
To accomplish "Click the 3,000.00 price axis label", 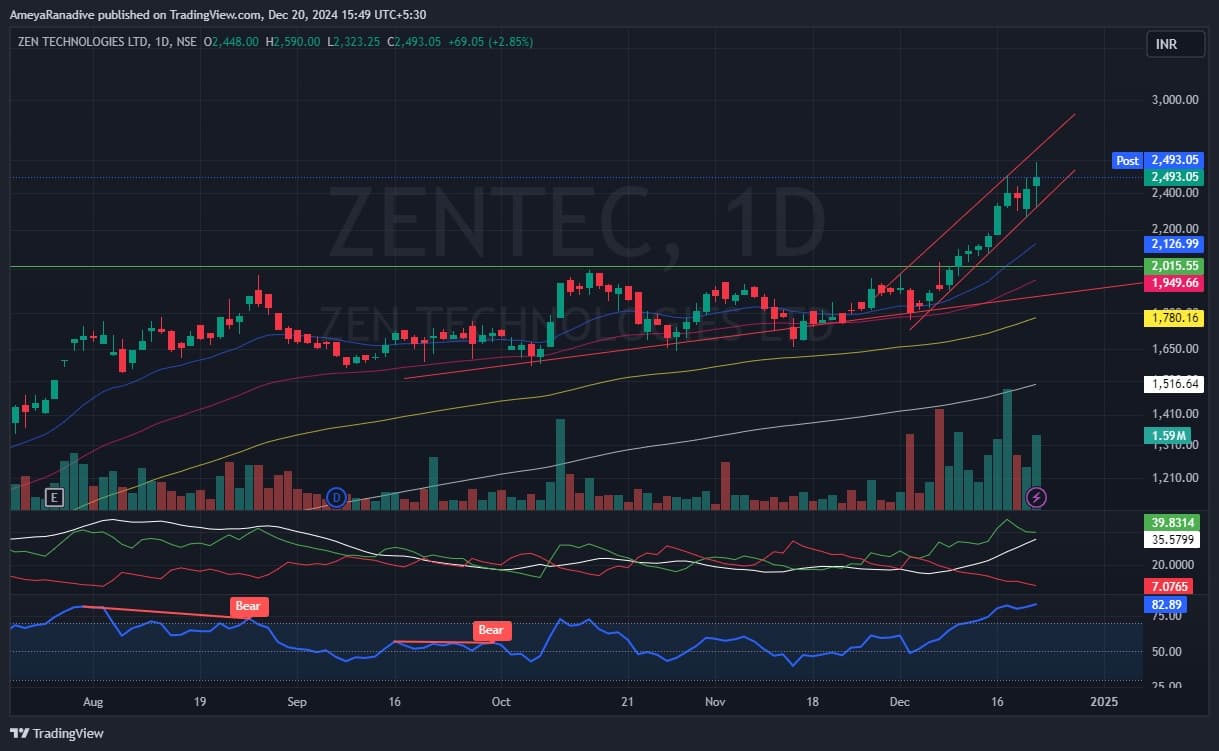I will pyautogui.click(x=1175, y=99).
